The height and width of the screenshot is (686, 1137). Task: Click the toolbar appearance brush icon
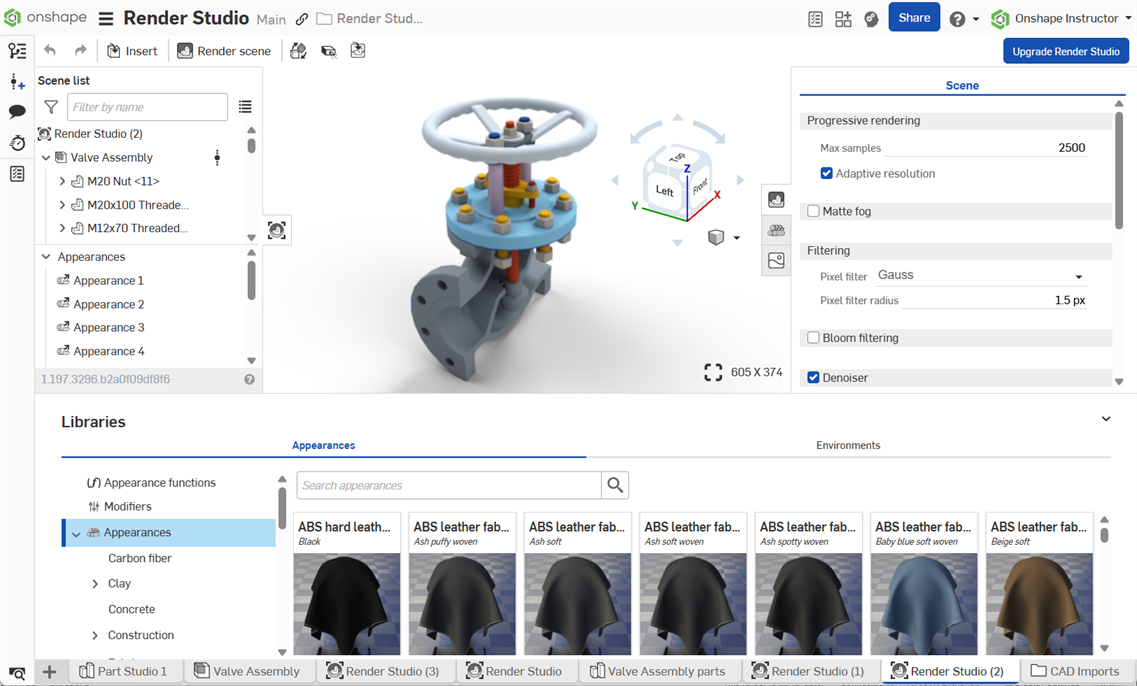tap(298, 51)
